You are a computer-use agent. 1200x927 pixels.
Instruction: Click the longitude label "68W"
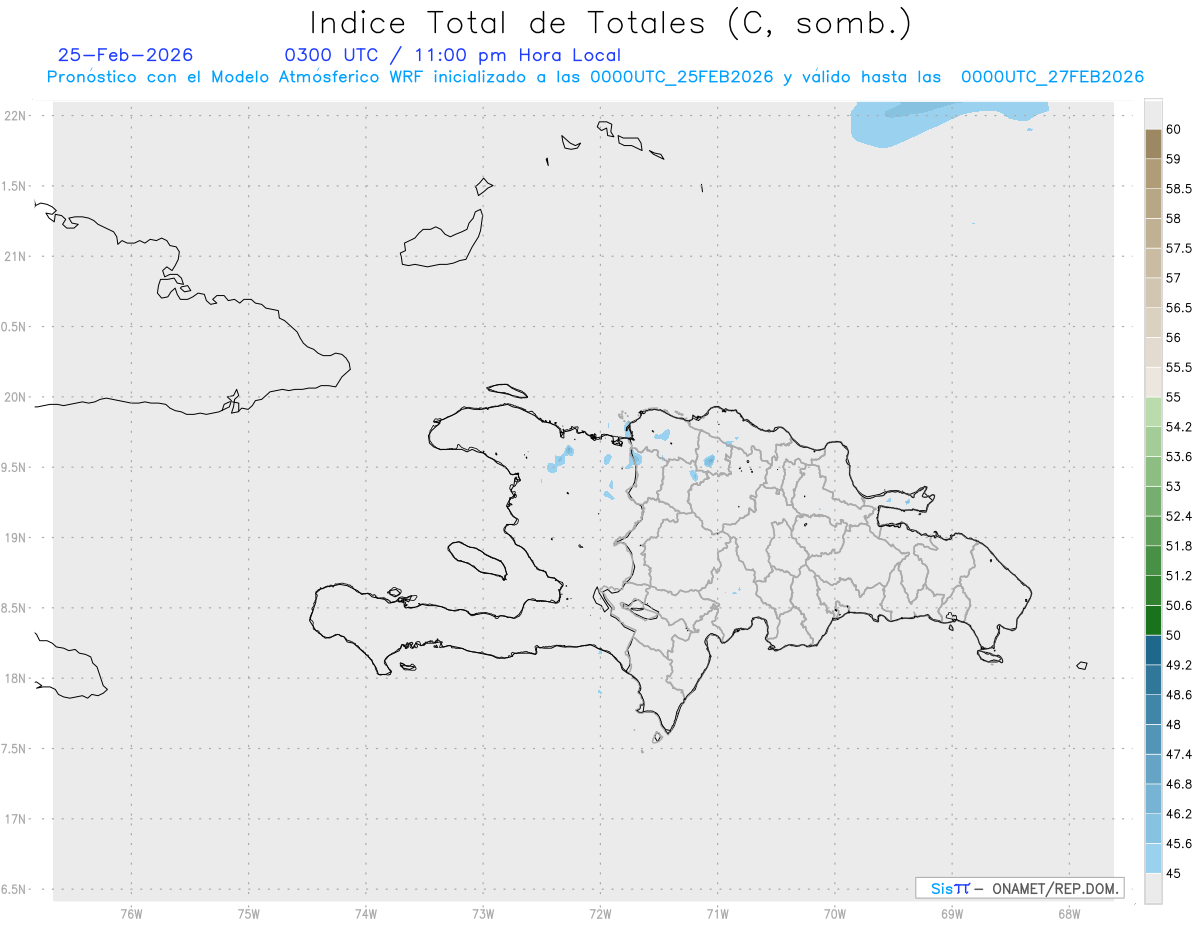(x=1069, y=913)
